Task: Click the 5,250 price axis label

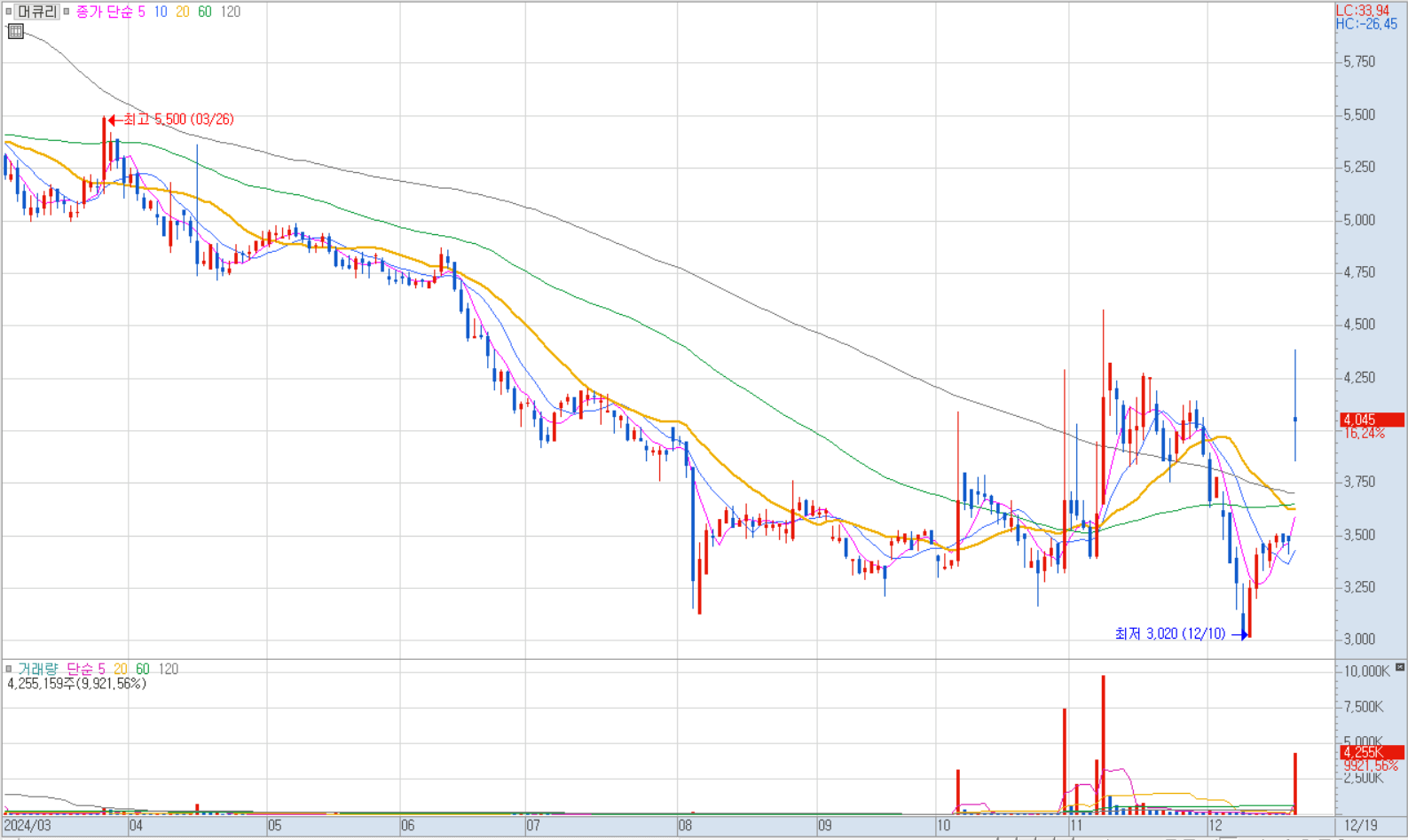Action: pos(1359,167)
